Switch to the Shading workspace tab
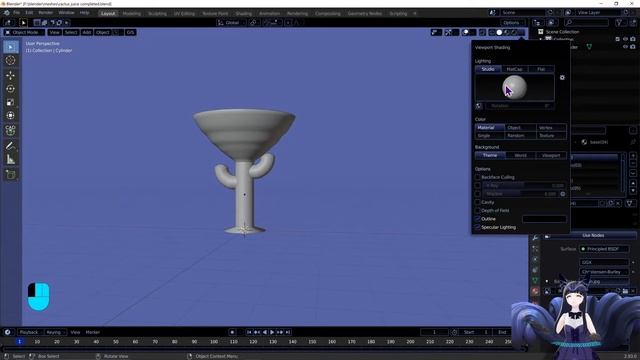 point(243,13)
